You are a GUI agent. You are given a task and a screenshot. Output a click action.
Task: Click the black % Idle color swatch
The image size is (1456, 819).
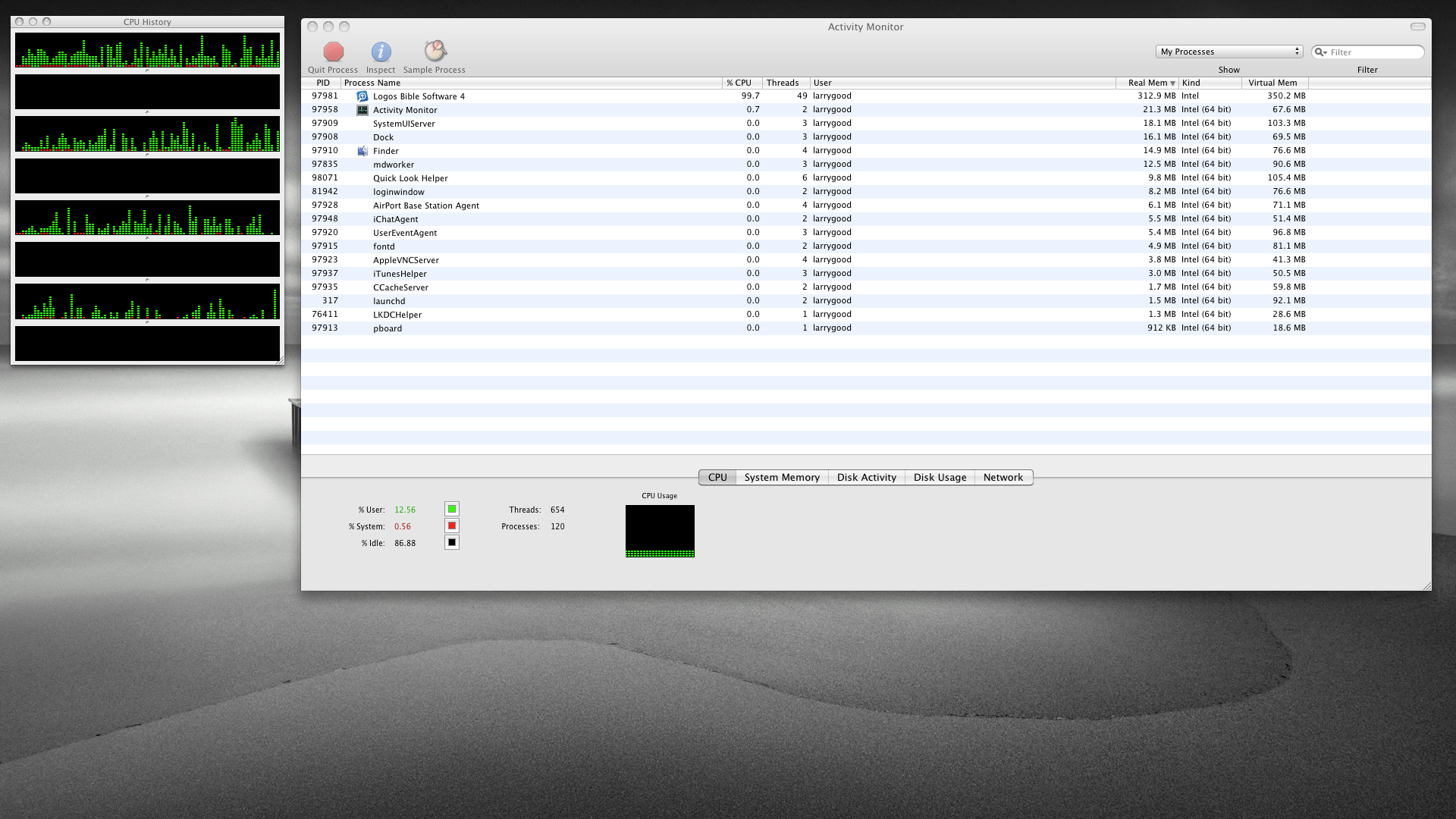[x=452, y=543]
